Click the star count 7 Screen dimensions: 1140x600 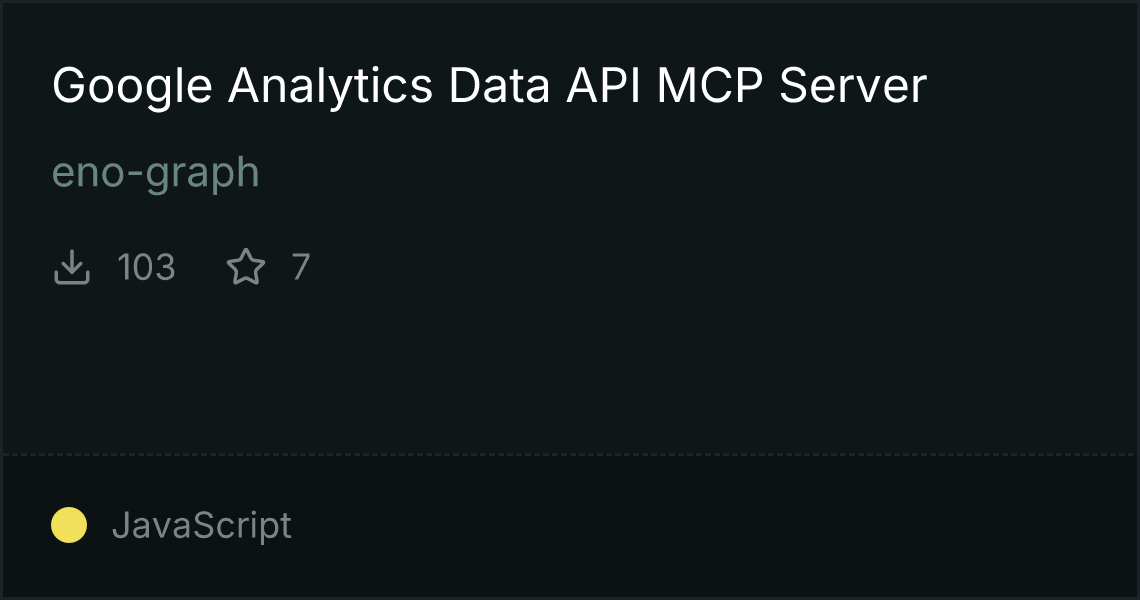[300, 268]
